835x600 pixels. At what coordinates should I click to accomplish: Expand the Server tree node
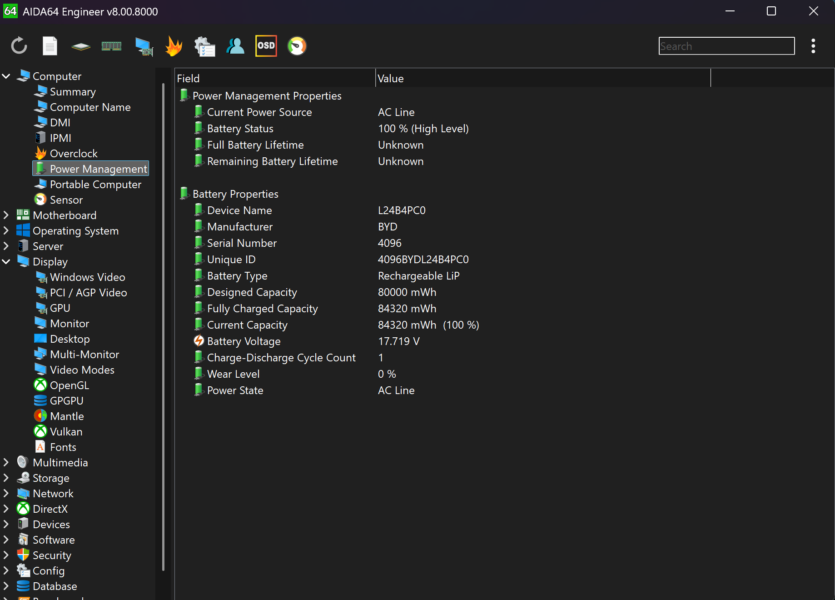coord(6,246)
